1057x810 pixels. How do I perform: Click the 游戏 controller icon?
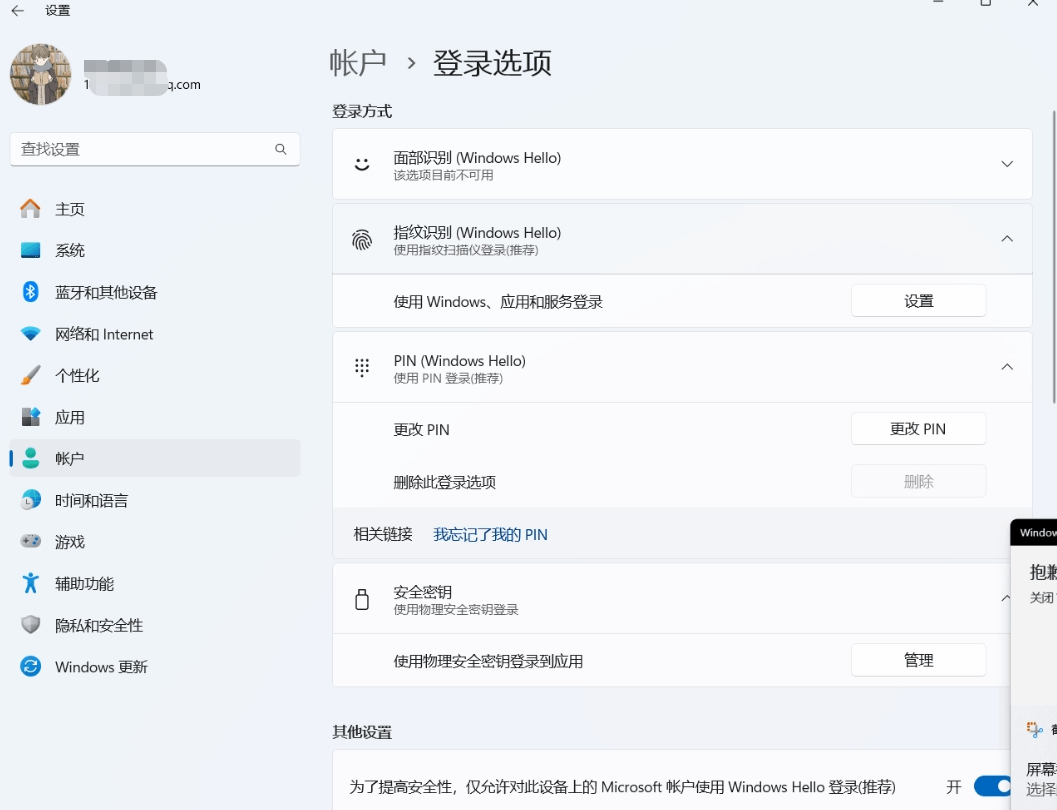pos(30,541)
